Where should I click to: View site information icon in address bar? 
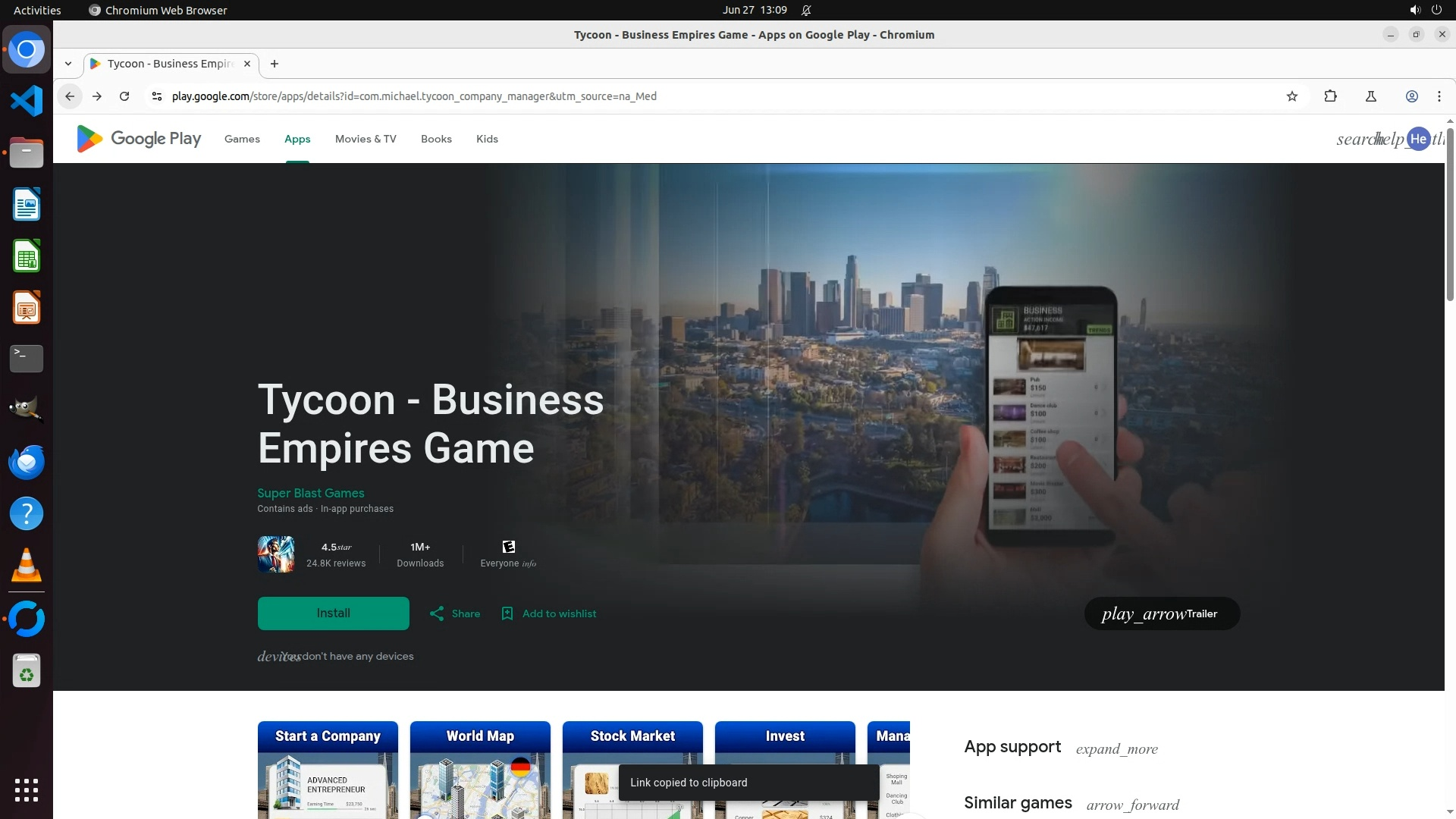[156, 96]
